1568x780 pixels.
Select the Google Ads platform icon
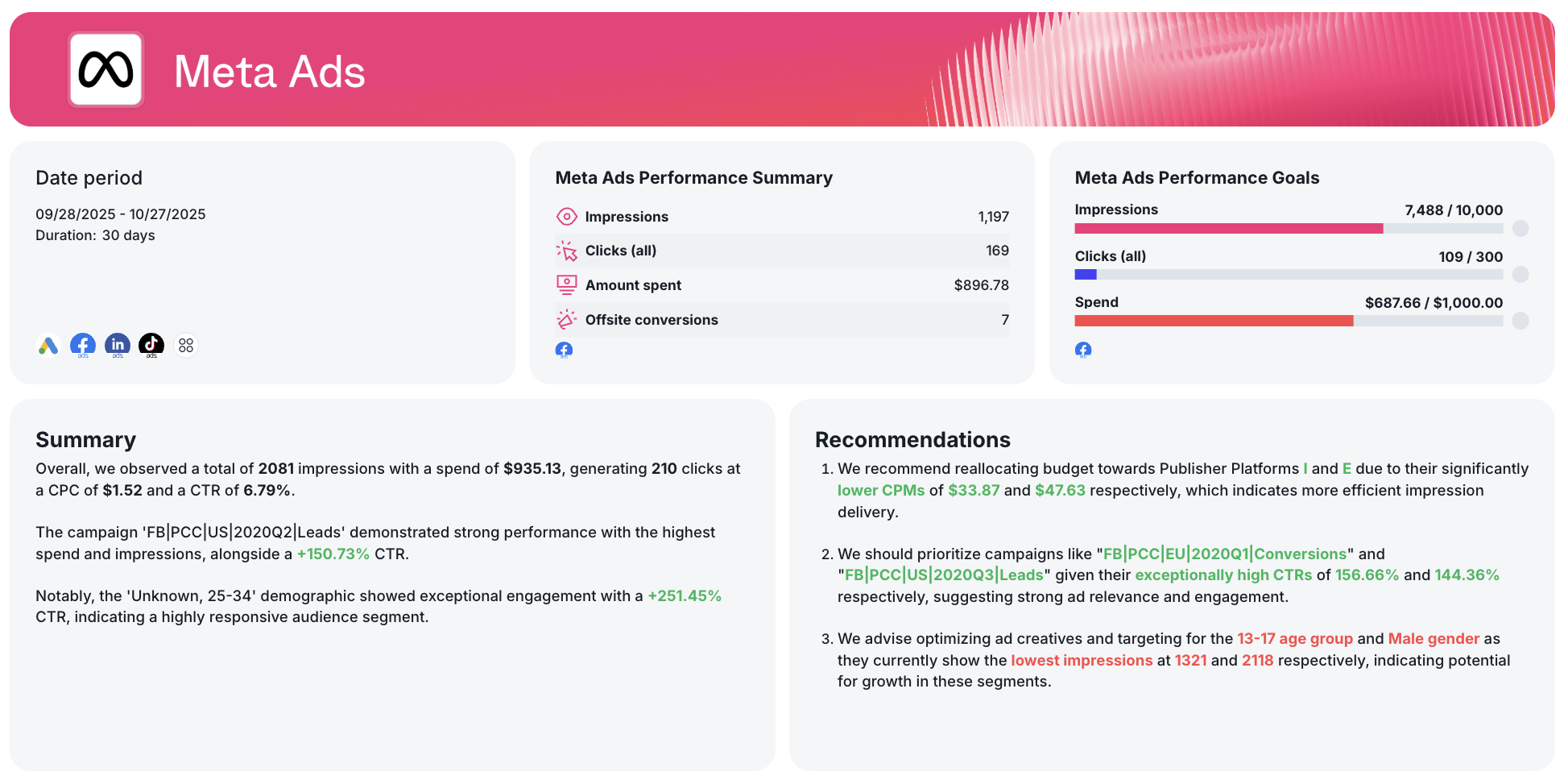pos(48,345)
